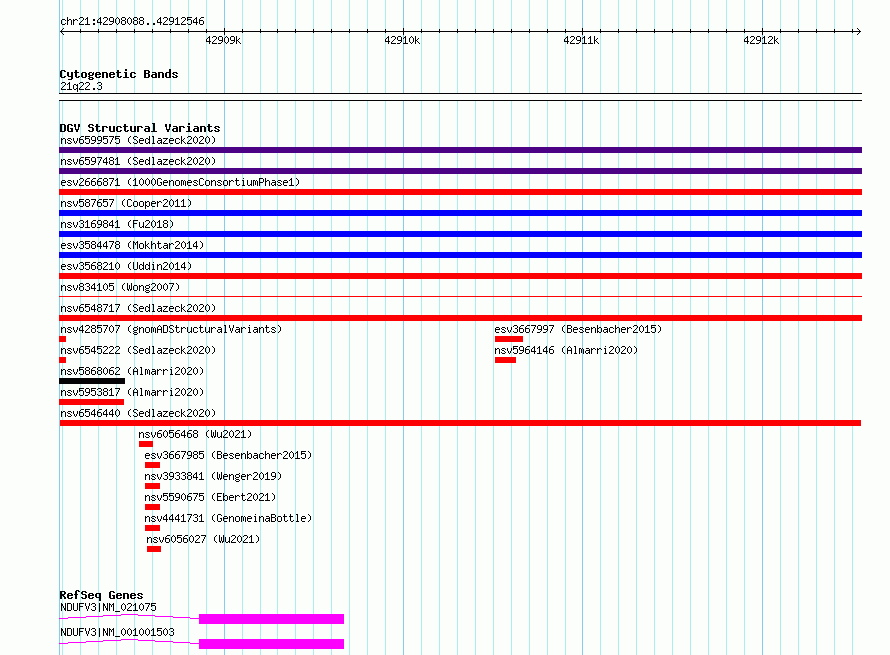
Task: Select the red nsv6548717 variant bar
Action: click(460, 318)
